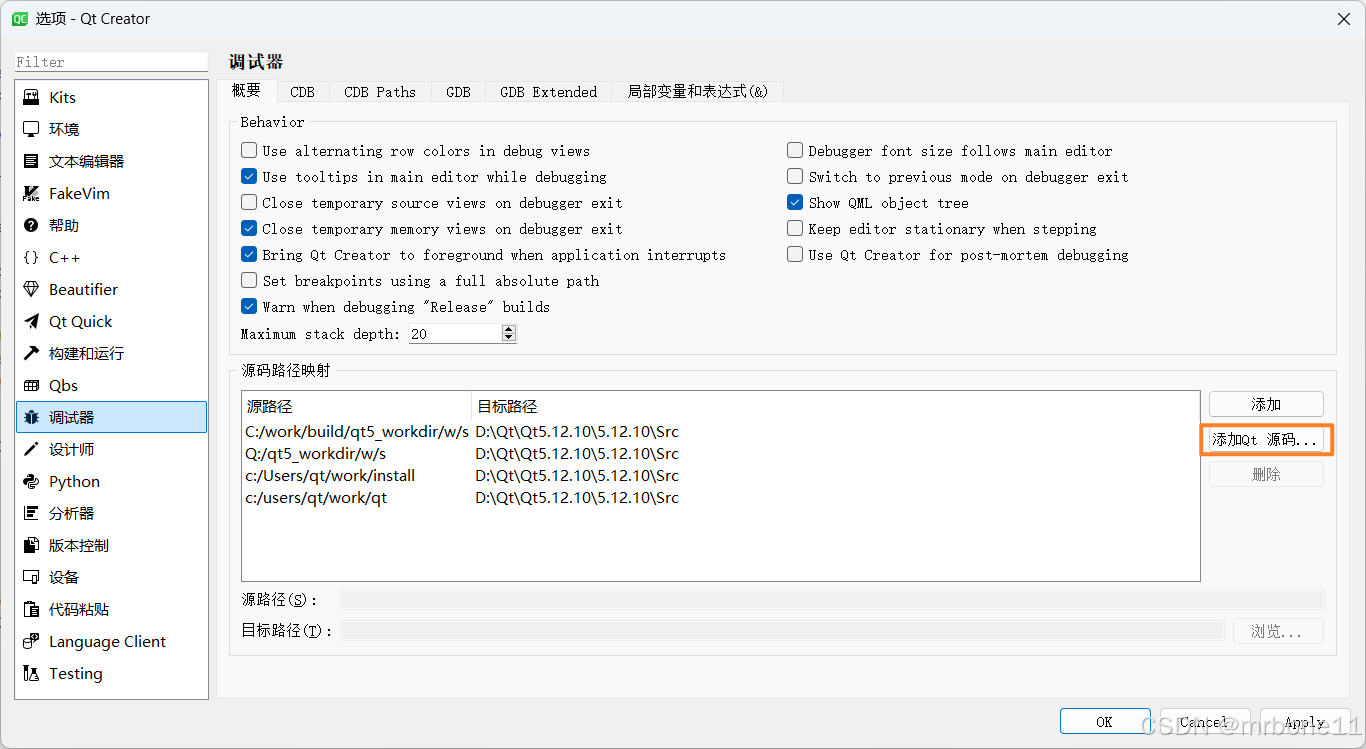Switch to the GDB tab
This screenshot has width=1366, height=749.
(x=458, y=92)
